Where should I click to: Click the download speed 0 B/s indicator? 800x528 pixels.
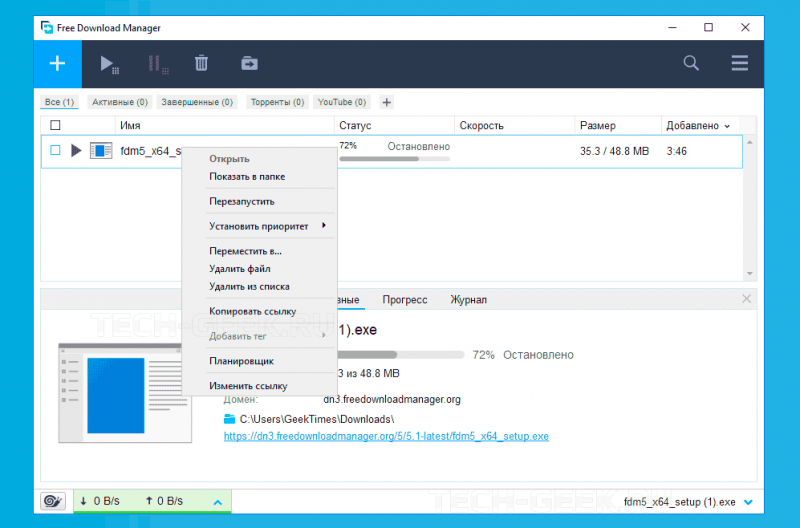tap(100, 501)
